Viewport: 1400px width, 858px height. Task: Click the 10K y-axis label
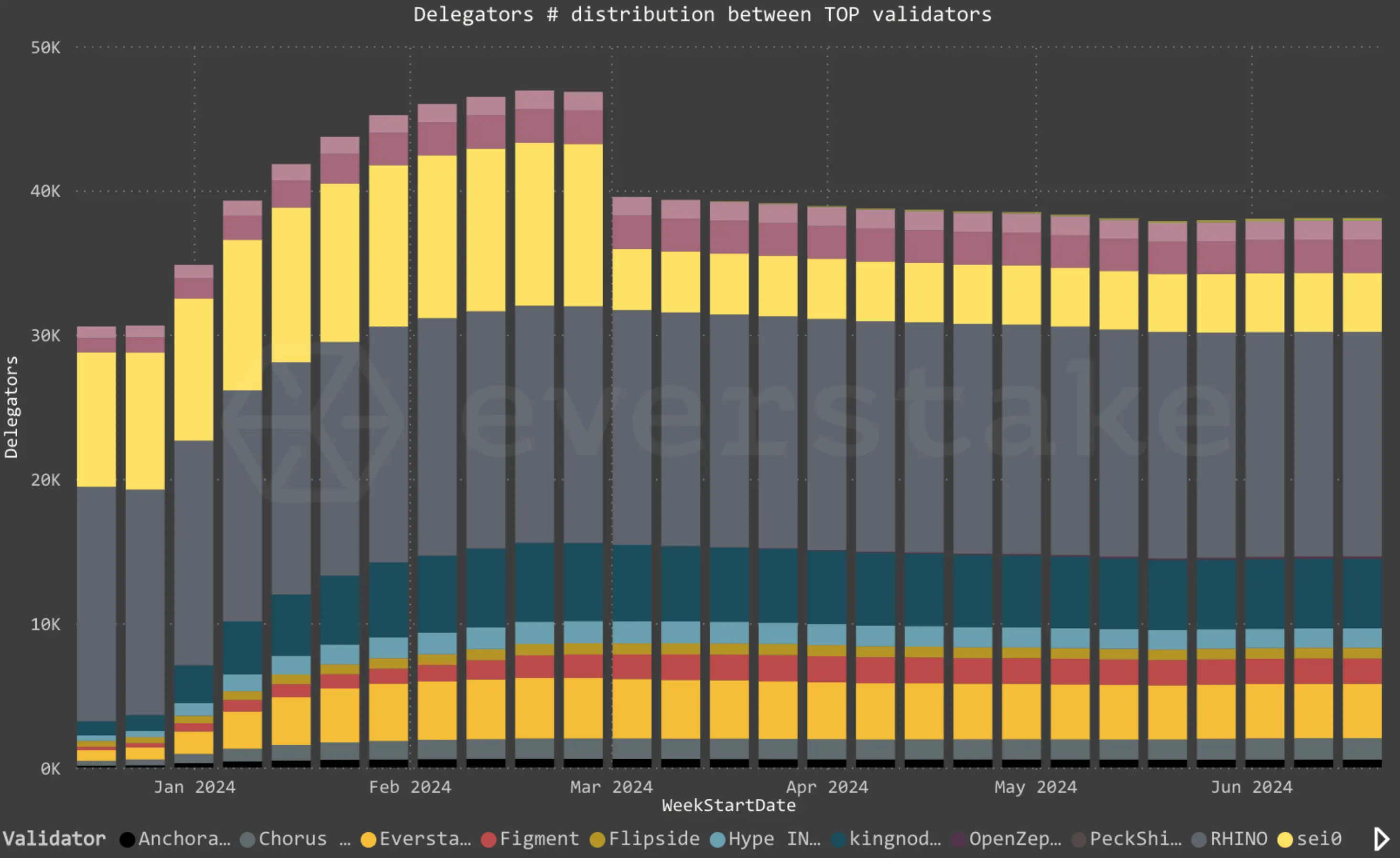[45, 624]
